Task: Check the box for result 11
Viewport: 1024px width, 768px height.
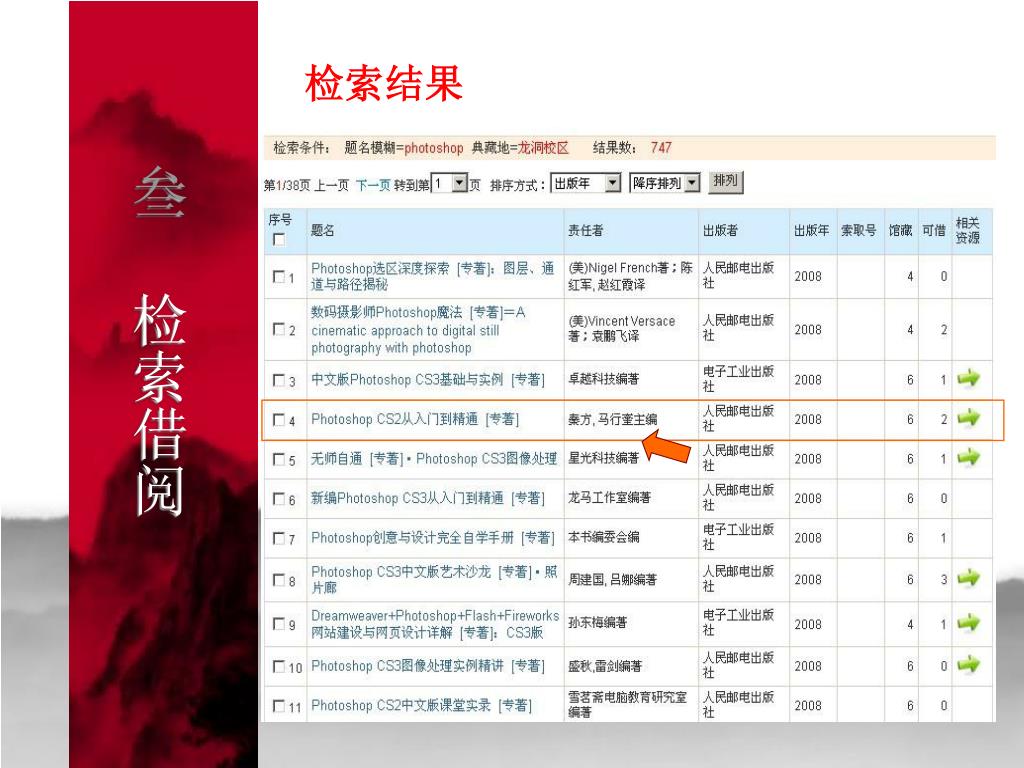Action: click(279, 705)
